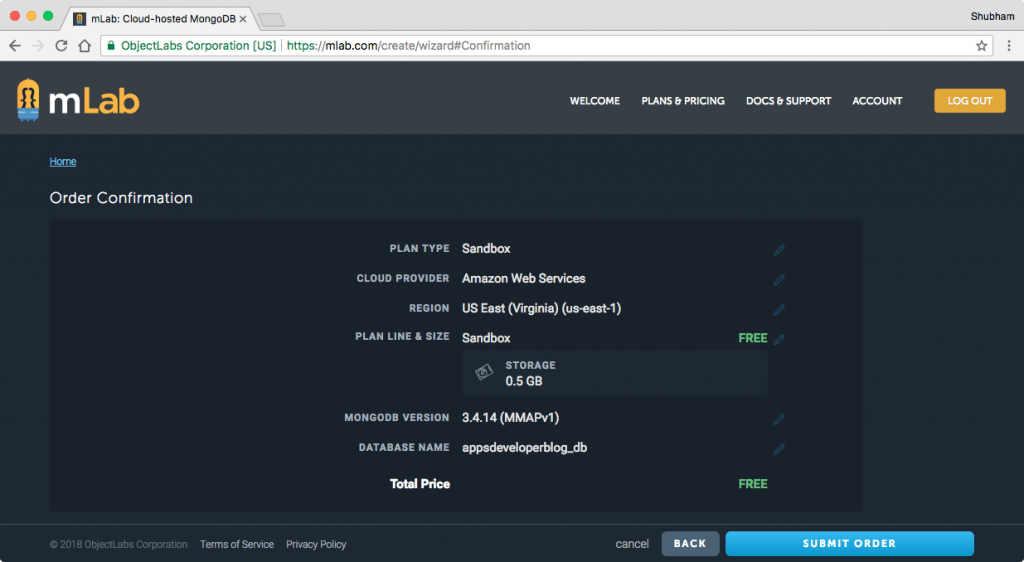
Task: Edit the MongoDB Version pencil icon
Action: pos(779,419)
